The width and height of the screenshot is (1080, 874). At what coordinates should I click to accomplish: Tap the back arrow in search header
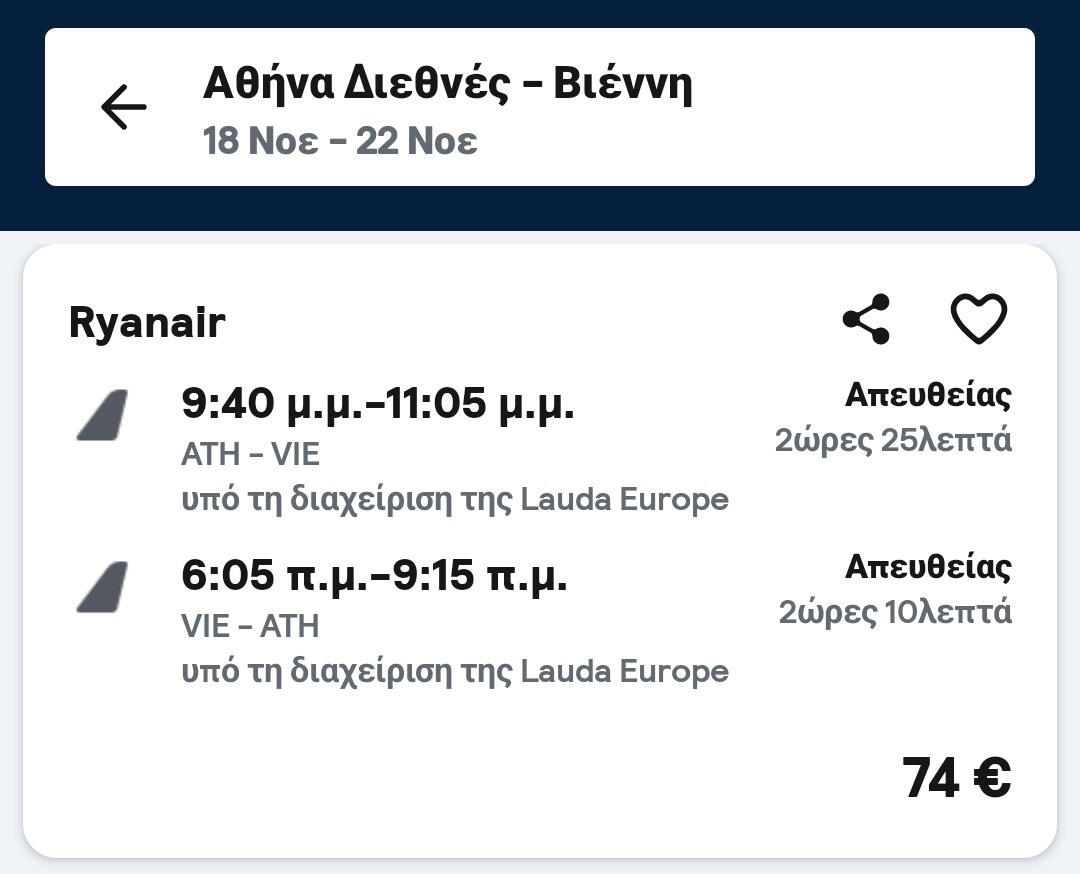pos(124,107)
